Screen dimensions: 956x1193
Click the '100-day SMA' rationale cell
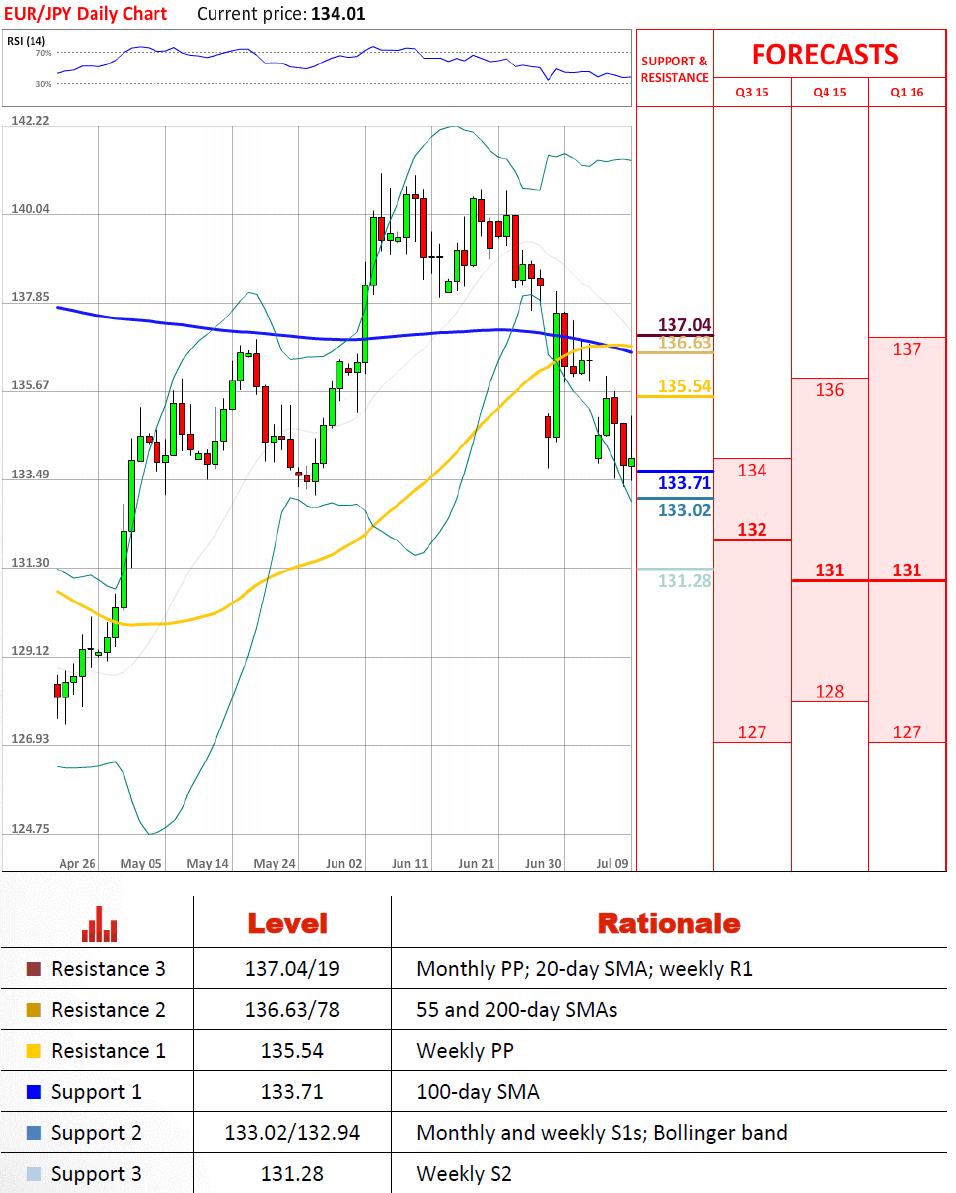[478, 1093]
